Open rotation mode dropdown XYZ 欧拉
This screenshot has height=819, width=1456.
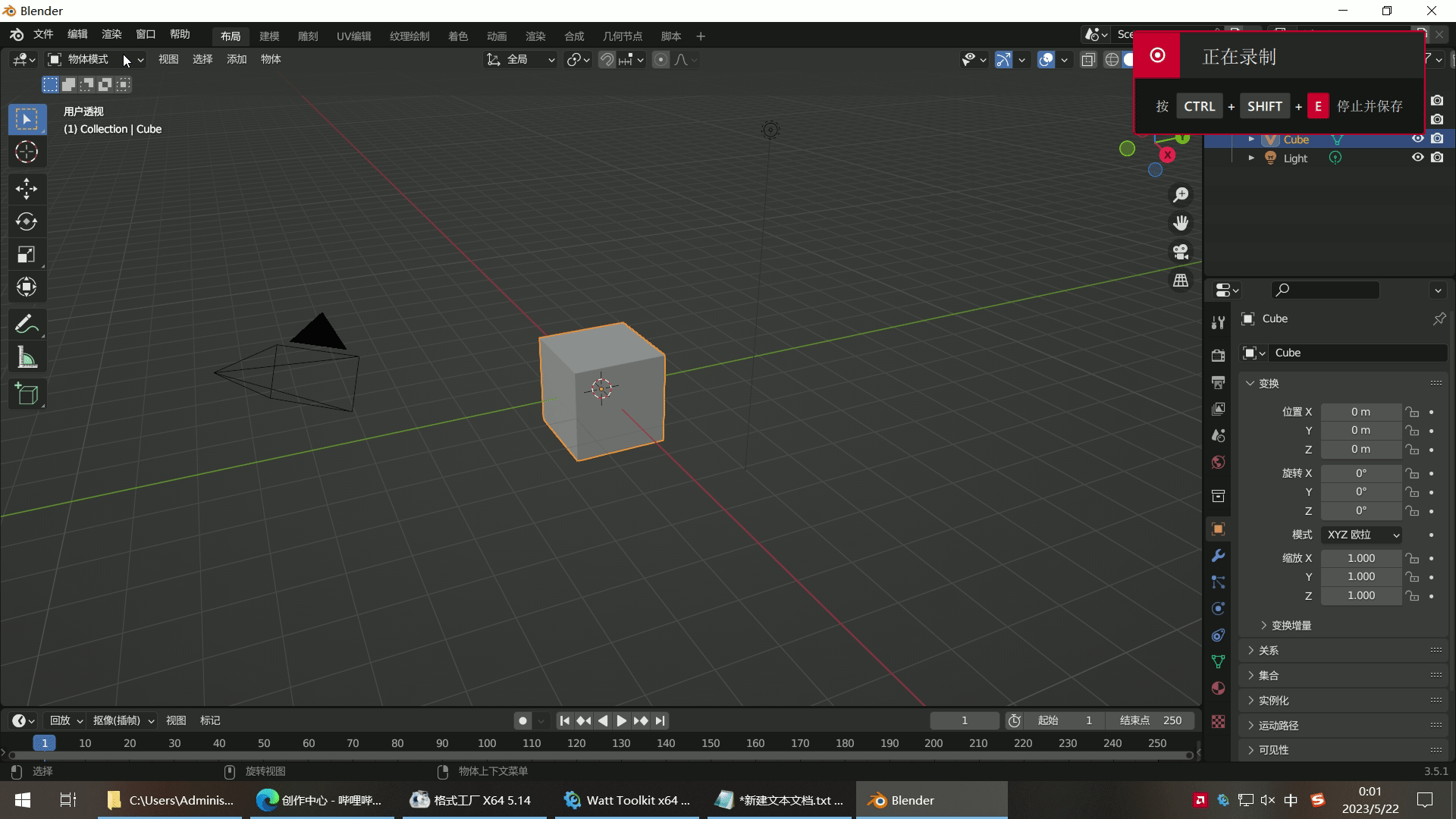(x=1361, y=535)
